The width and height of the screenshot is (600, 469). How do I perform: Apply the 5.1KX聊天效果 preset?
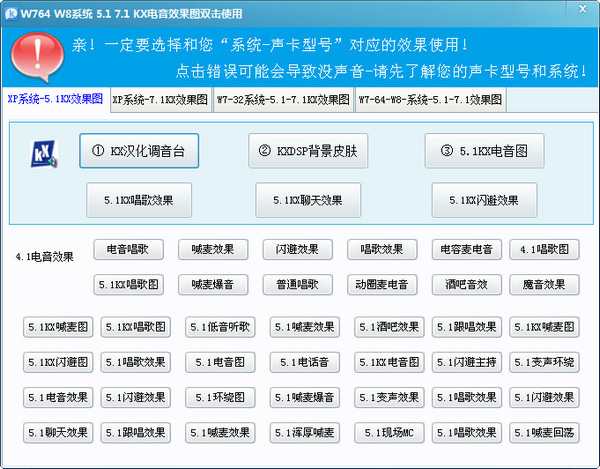[x=308, y=200]
